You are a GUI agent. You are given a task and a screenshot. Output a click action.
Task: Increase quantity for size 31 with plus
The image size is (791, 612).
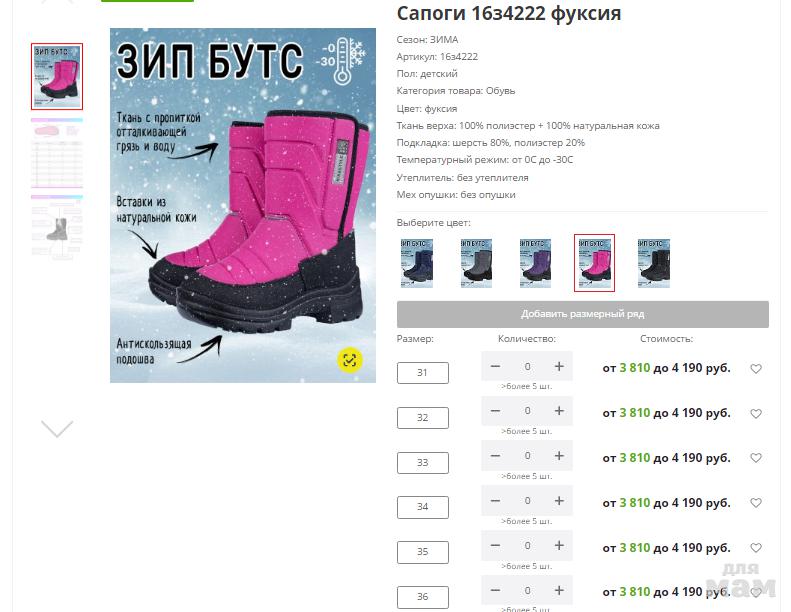559,366
